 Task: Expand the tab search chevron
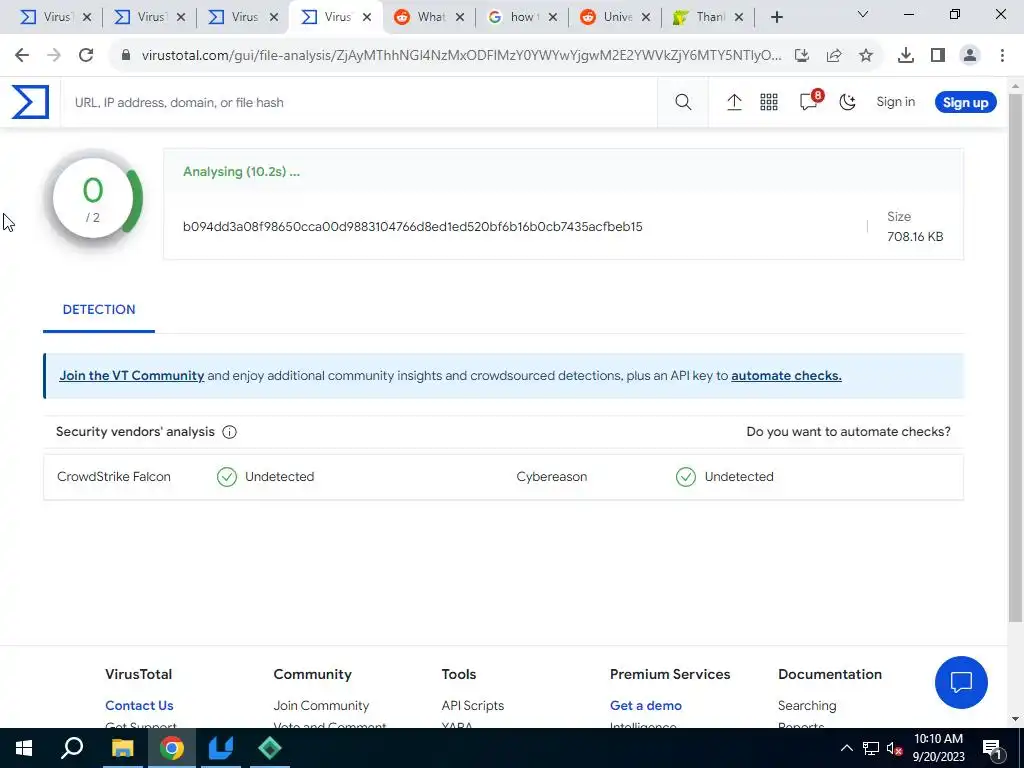[x=863, y=14]
